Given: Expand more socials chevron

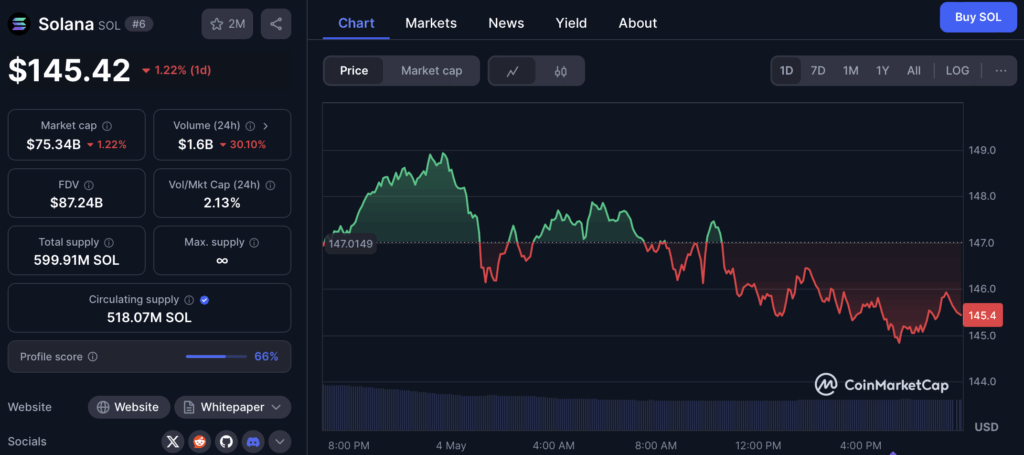Looking at the screenshot, I should 280,442.
